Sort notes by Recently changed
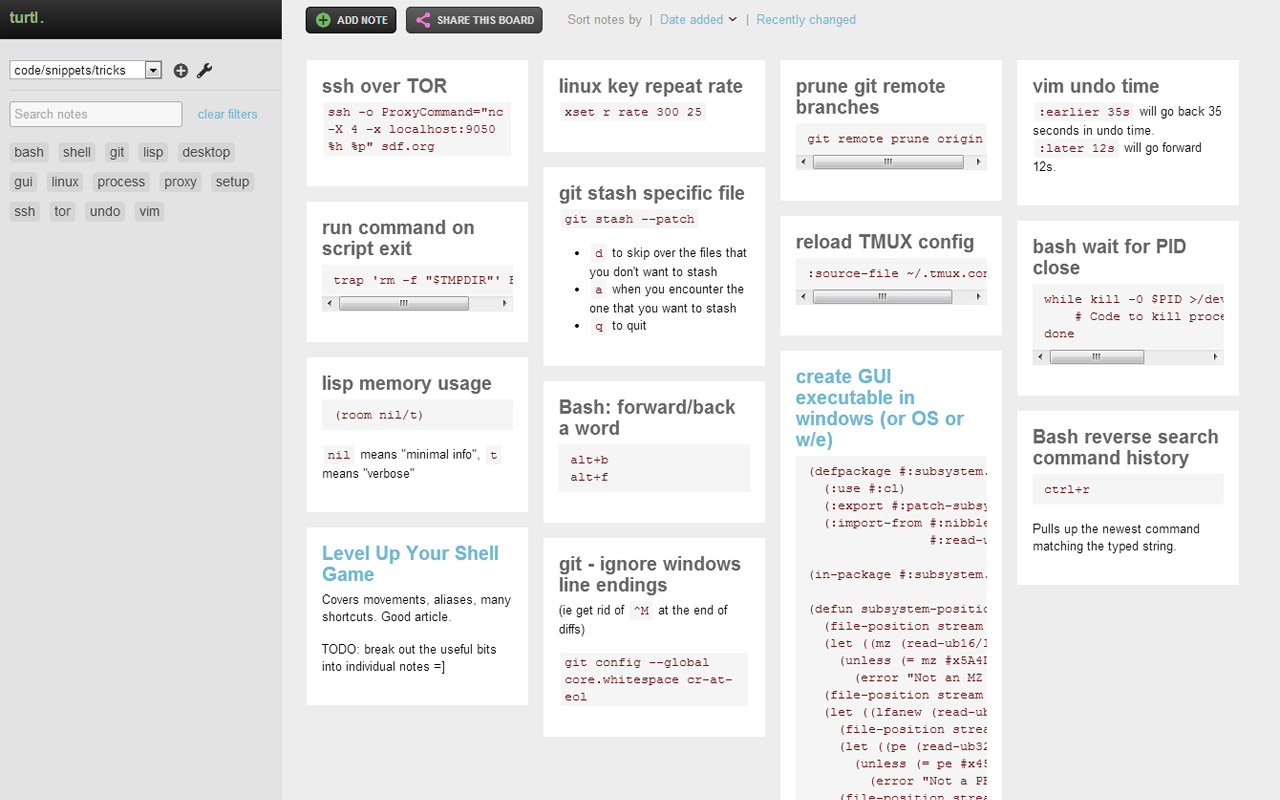 click(806, 19)
